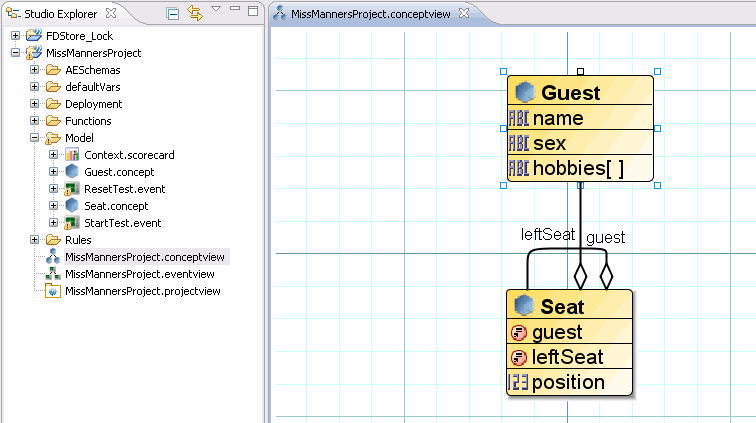Select the MissMannersProject.conceptview editor tab
Screen dimensions: 756x423
[x=370, y=14]
